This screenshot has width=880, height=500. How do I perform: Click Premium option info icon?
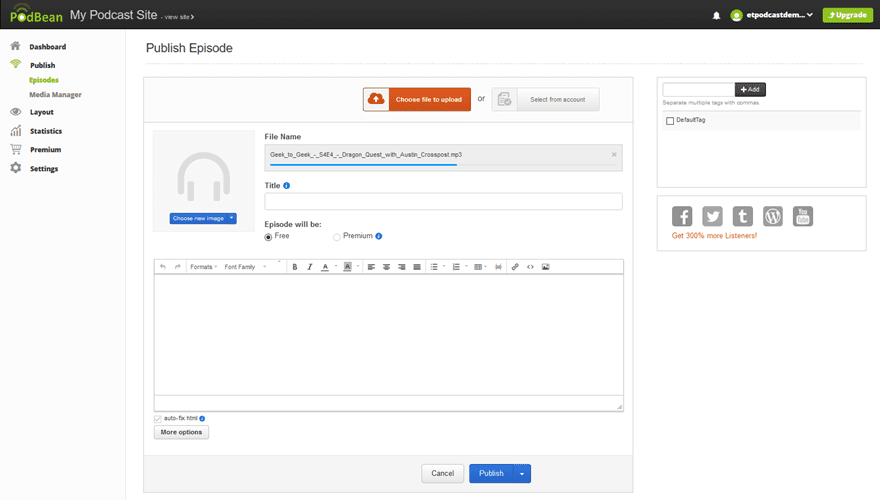379,236
